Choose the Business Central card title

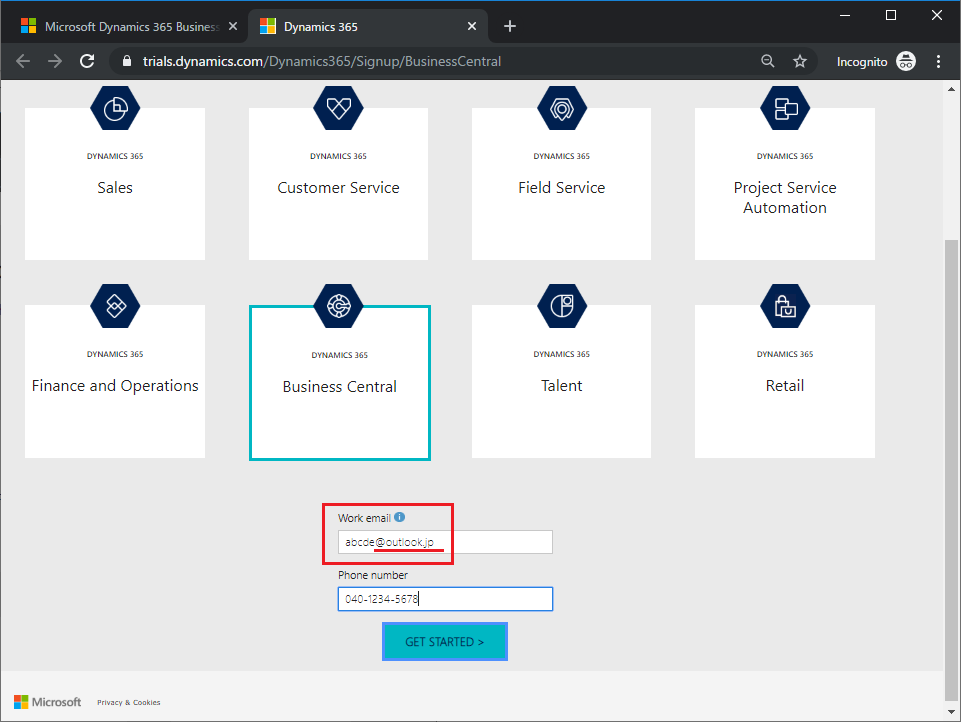coord(340,387)
